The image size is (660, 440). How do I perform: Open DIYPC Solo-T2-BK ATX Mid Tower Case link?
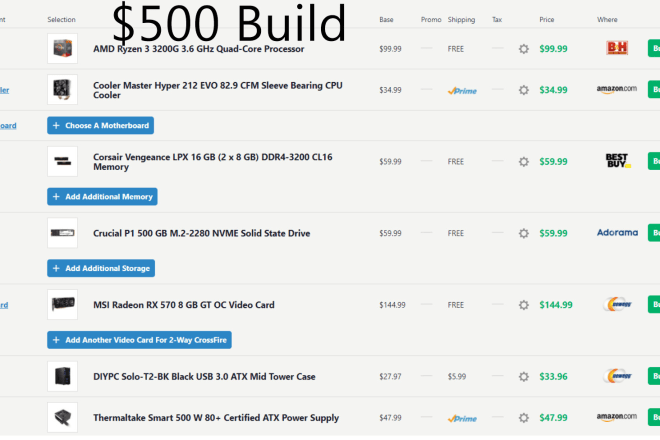click(x=204, y=376)
